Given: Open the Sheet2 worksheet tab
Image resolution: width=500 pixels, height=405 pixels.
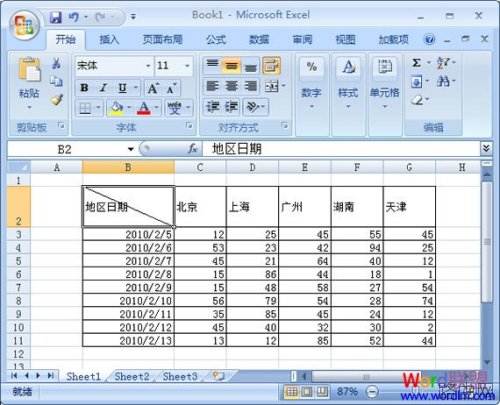Looking at the screenshot, I should pos(132,377).
